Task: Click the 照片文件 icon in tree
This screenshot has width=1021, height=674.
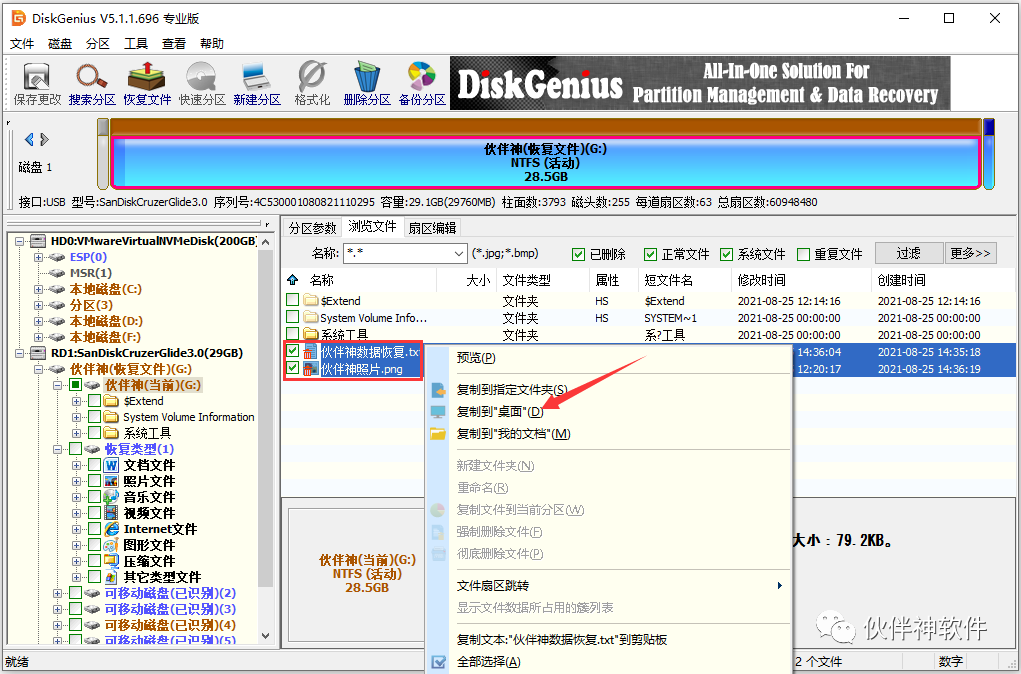Action: pos(111,481)
